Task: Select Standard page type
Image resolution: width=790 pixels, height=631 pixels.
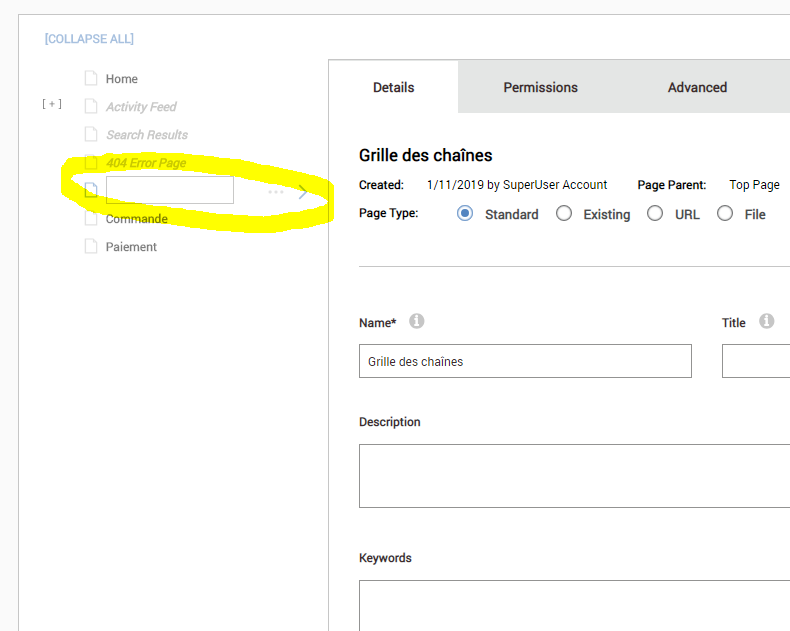Action: (465, 213)
